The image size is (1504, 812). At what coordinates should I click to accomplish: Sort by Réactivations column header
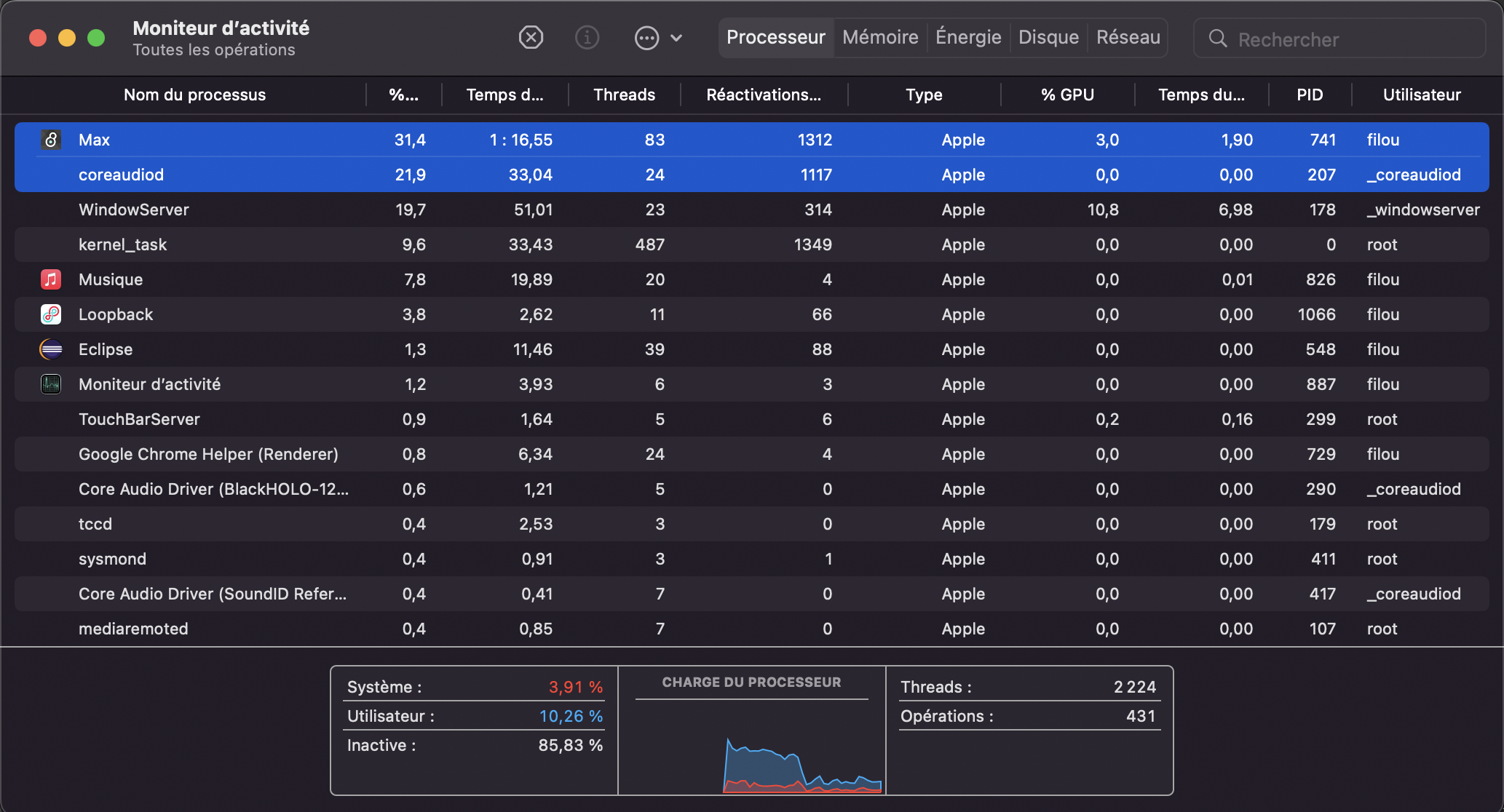click(x=764, y=95)
